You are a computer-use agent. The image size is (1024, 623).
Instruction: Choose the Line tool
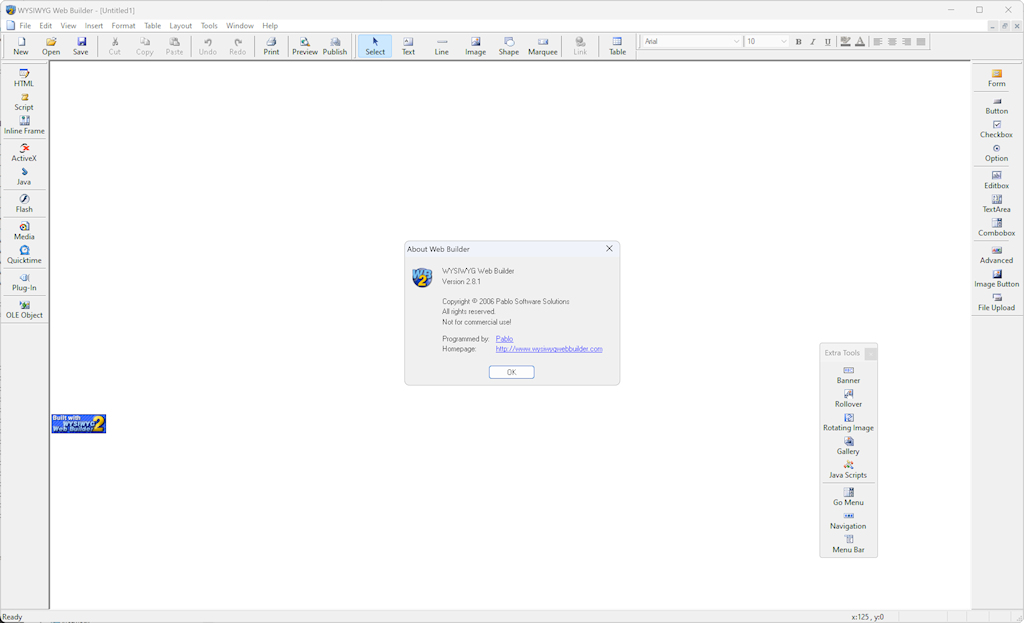coord(441,46)
